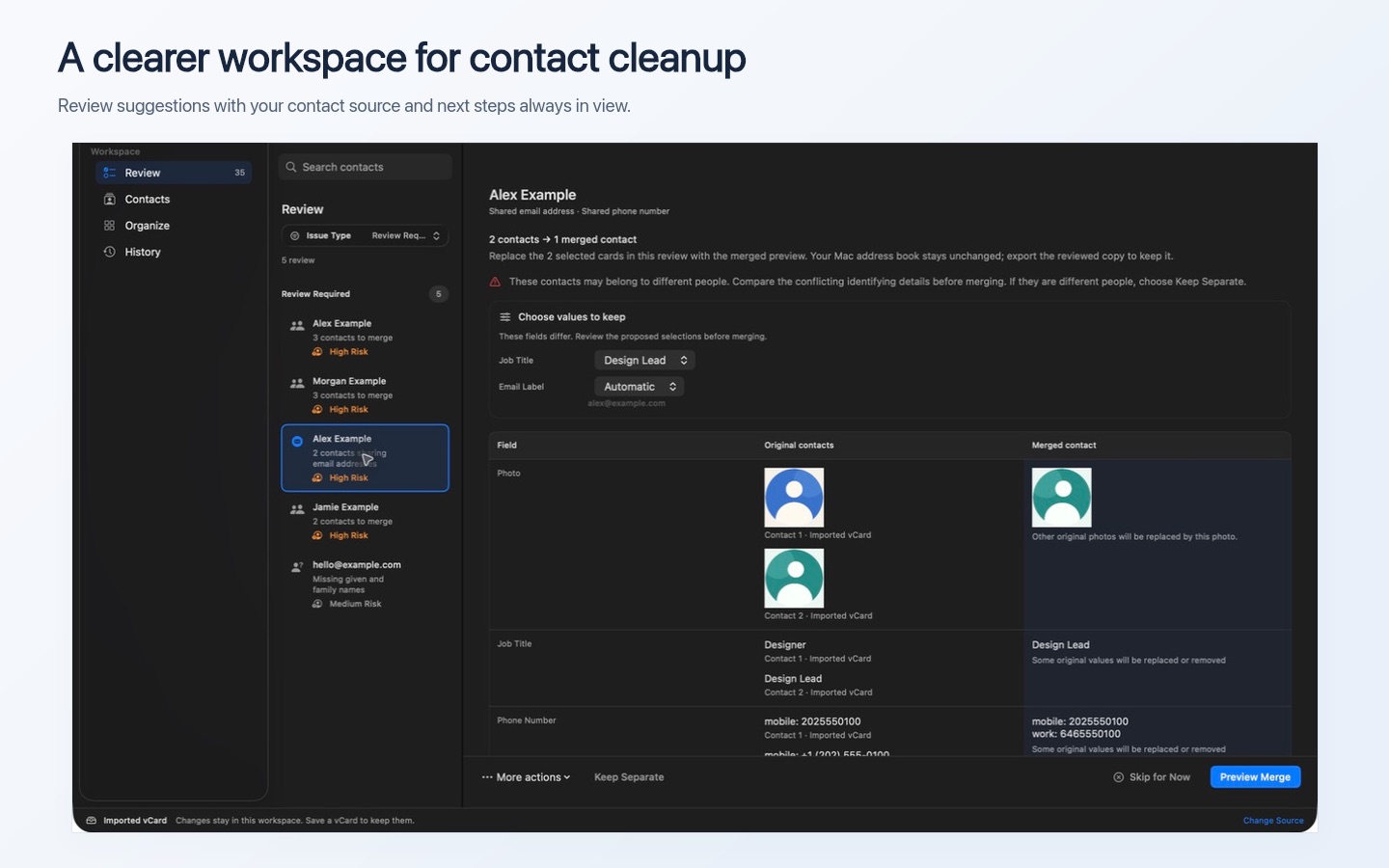Select the Jamie Example review item
The width and height of the screenshot is (1389, 868).
click(365, 521)
